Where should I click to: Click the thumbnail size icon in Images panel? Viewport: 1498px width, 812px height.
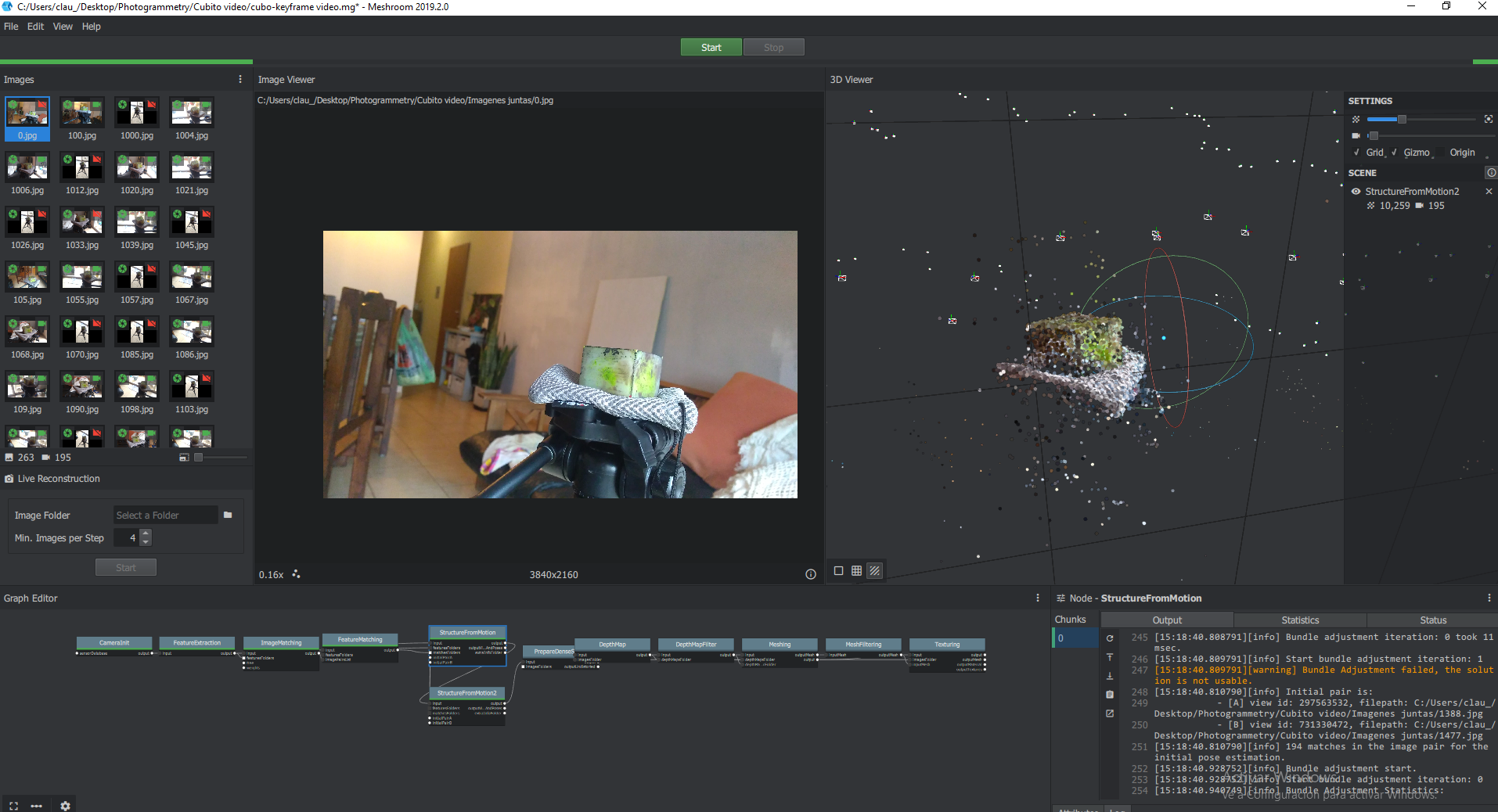184,458
